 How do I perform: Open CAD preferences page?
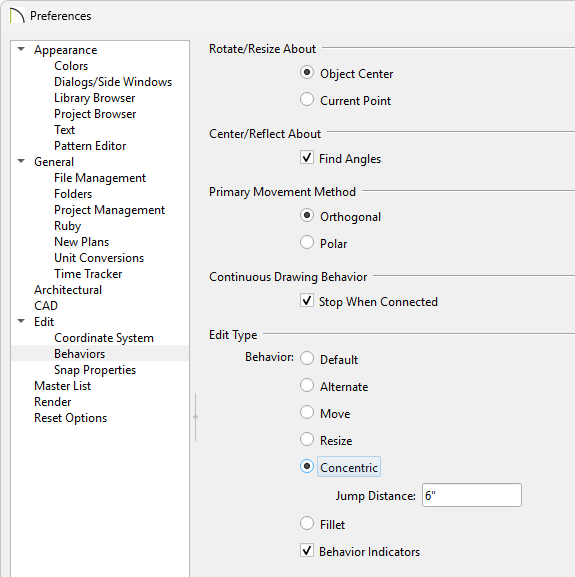pos(46,306)
